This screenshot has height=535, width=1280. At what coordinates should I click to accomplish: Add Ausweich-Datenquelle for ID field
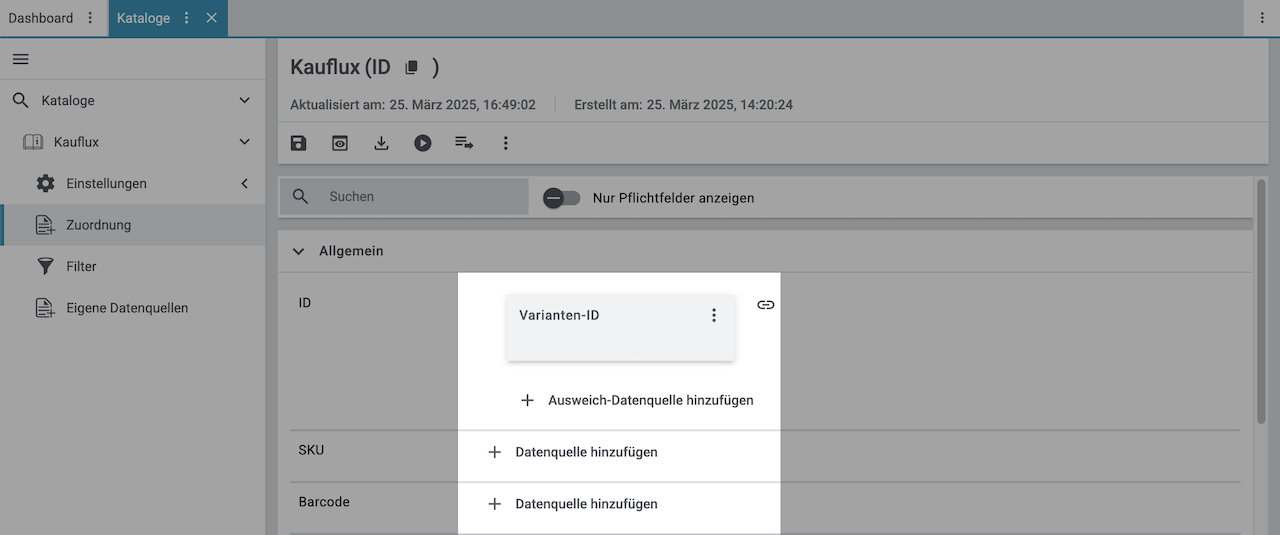pos(637,400)
